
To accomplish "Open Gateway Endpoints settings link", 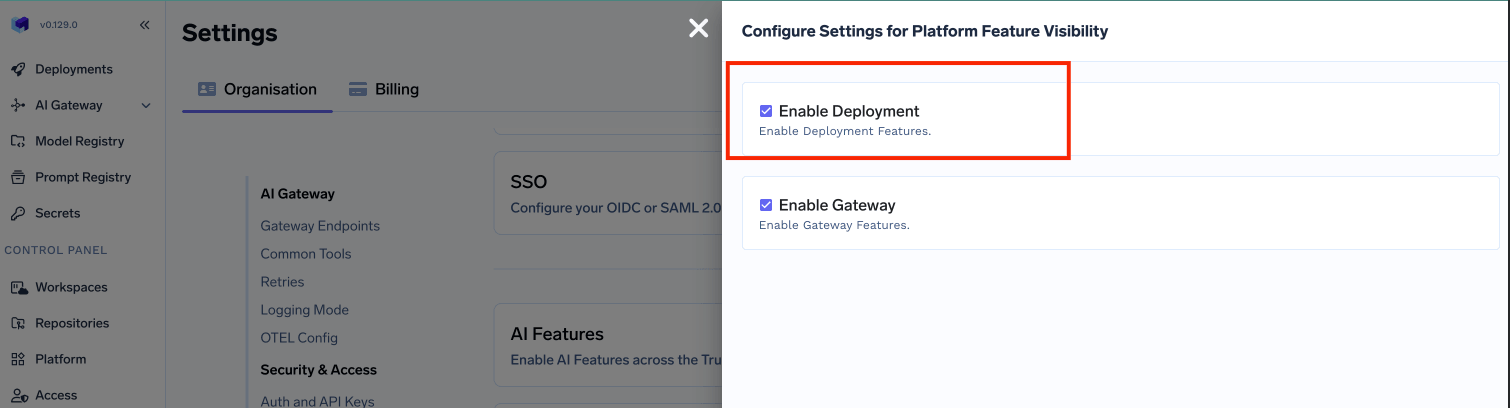I will (x=320, y=226).
